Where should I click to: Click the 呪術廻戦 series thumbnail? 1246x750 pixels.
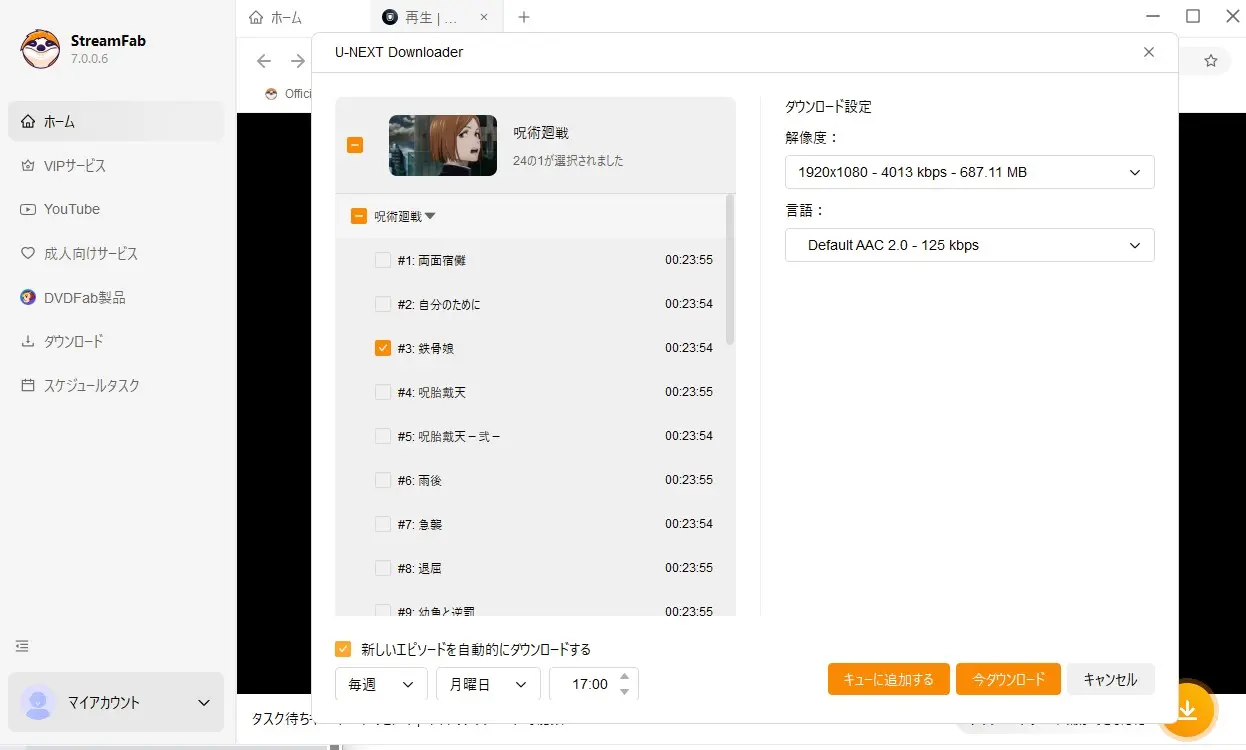(x=443, y=145)
